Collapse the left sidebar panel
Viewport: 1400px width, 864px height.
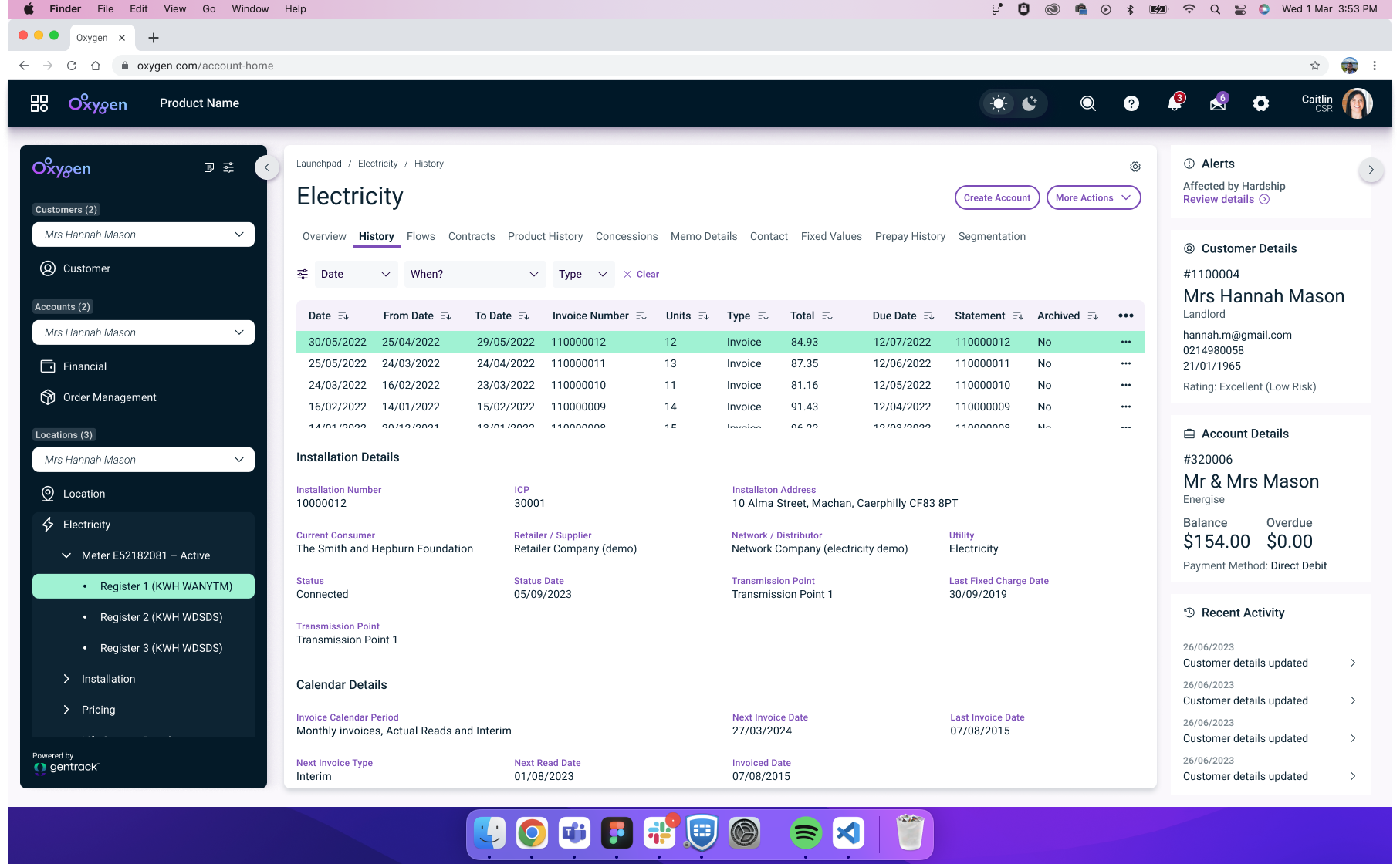[x=267, y=167]
